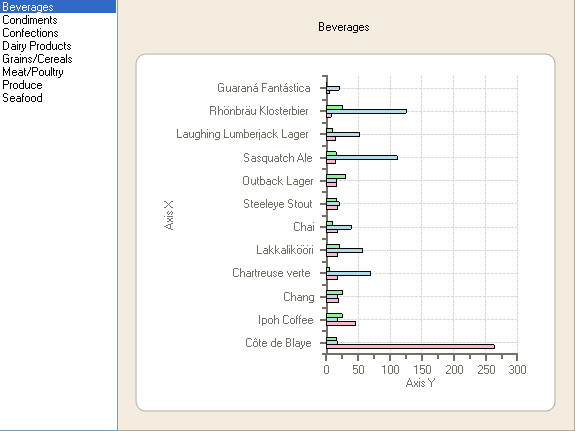575x431 pixels.
Task: Click the blue Rhönbräu Klosterbier bar
Action: coord(366,111)
